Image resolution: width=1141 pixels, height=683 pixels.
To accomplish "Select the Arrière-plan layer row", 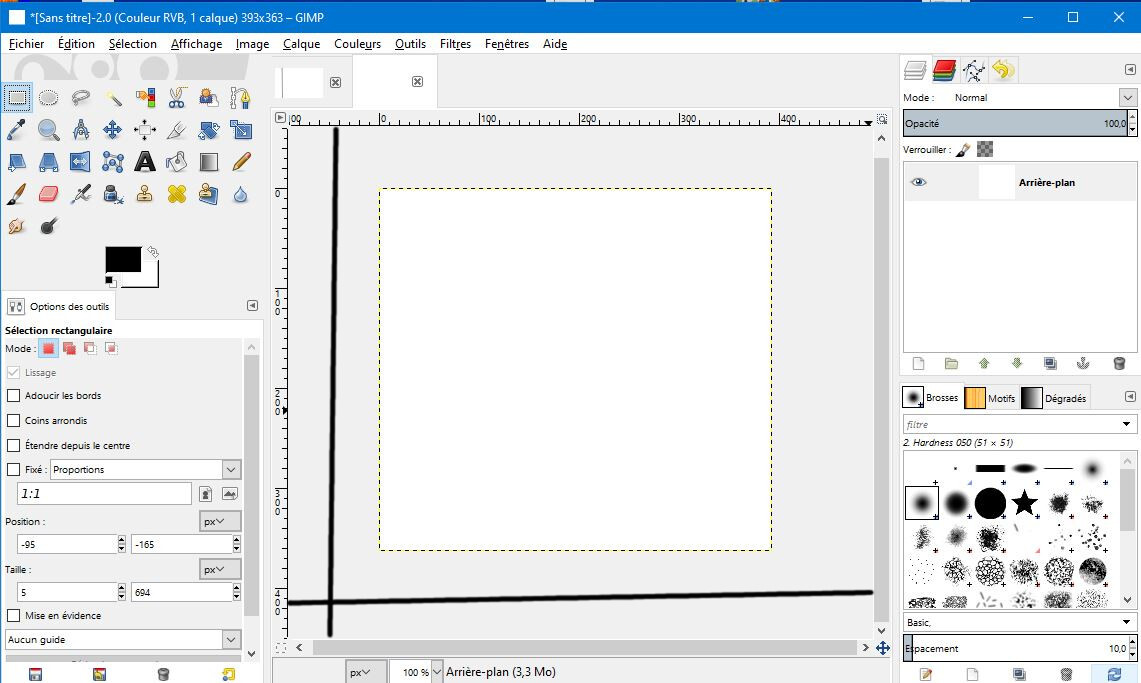I will pyautogui.click(x=1019, y=182).
